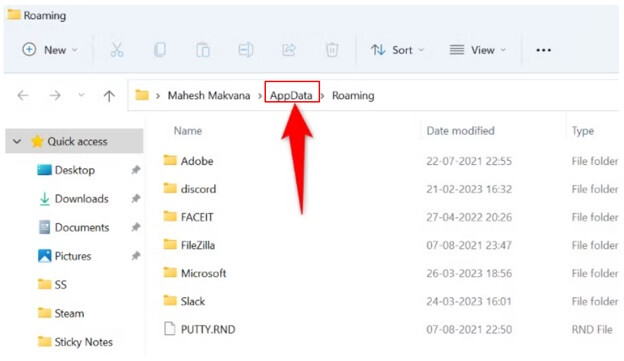Click the Roaming window title folder icon

click(14, 15)
